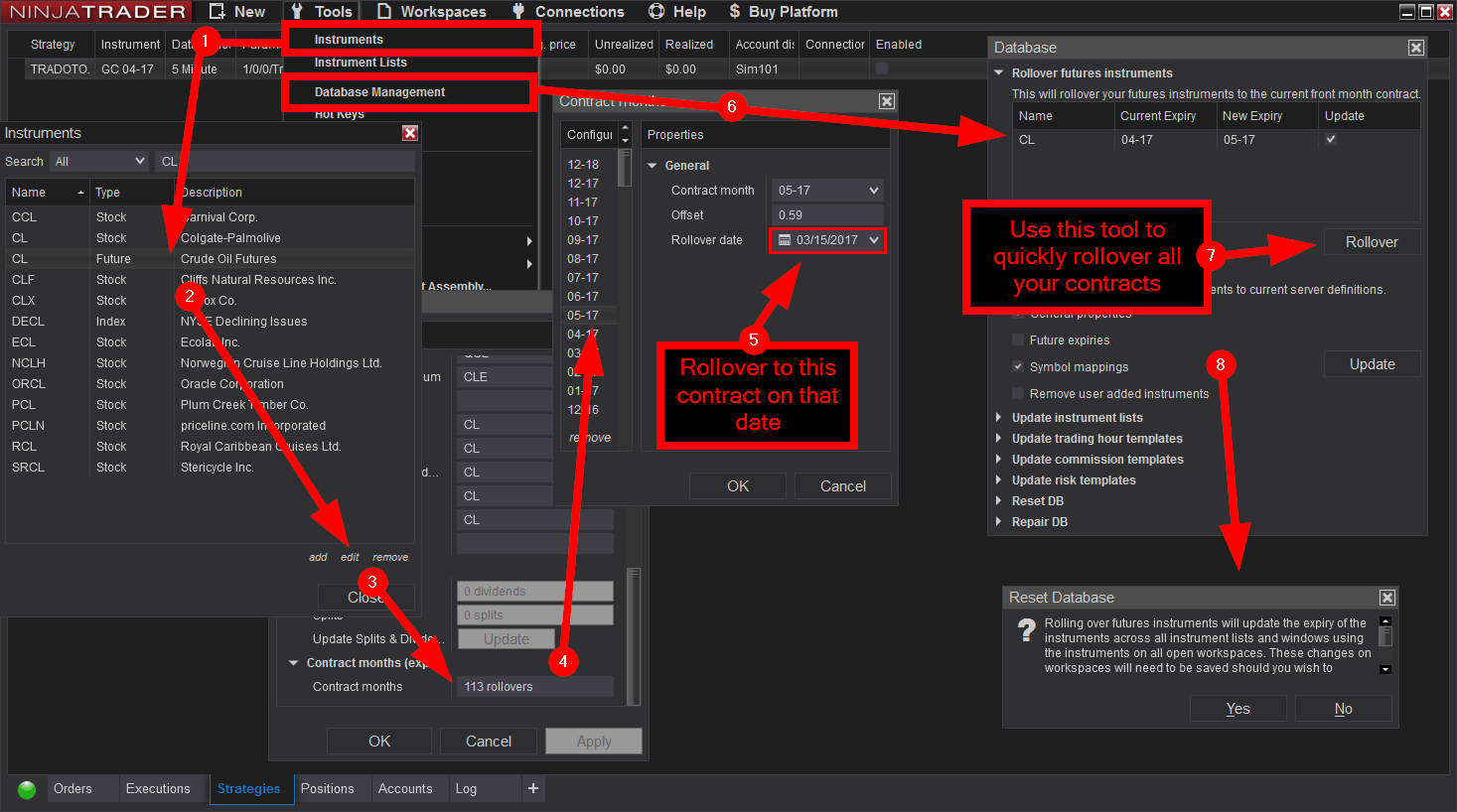1457x812 pixels.
Task: Click the Workspaces page icon
Action: 384,12
